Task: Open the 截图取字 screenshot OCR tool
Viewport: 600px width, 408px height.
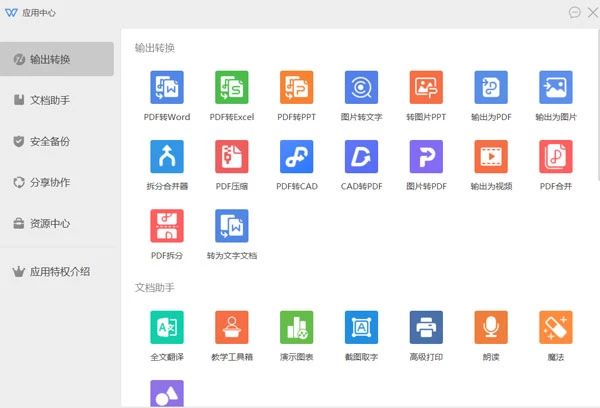Action: coord(361,327)
